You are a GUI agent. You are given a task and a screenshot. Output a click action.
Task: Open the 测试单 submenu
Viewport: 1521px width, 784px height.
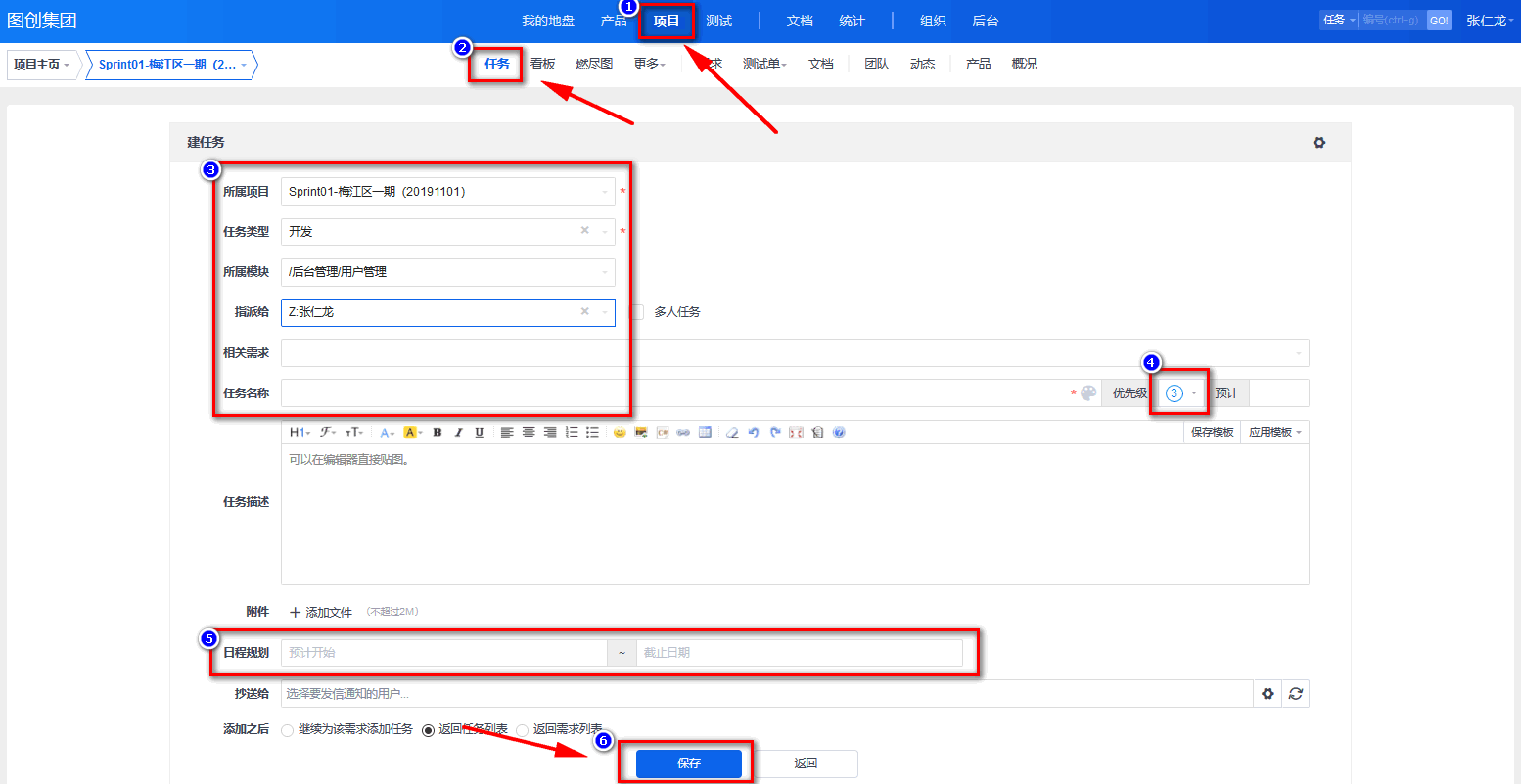764,64
